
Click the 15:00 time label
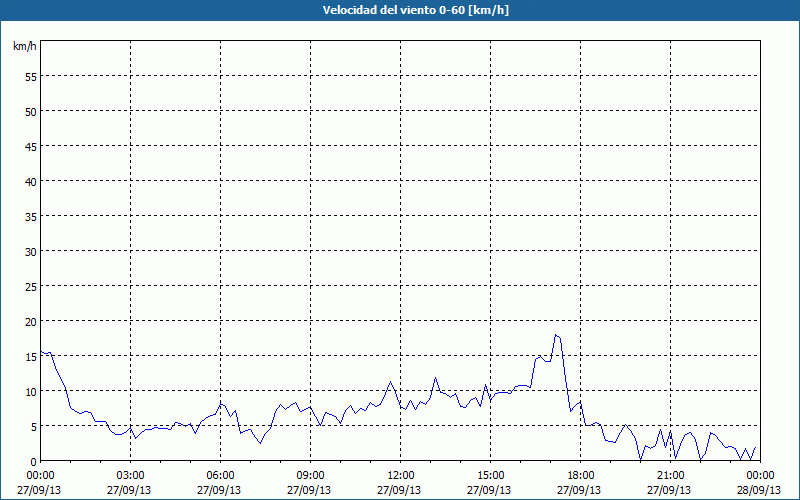tap(490, 475)
